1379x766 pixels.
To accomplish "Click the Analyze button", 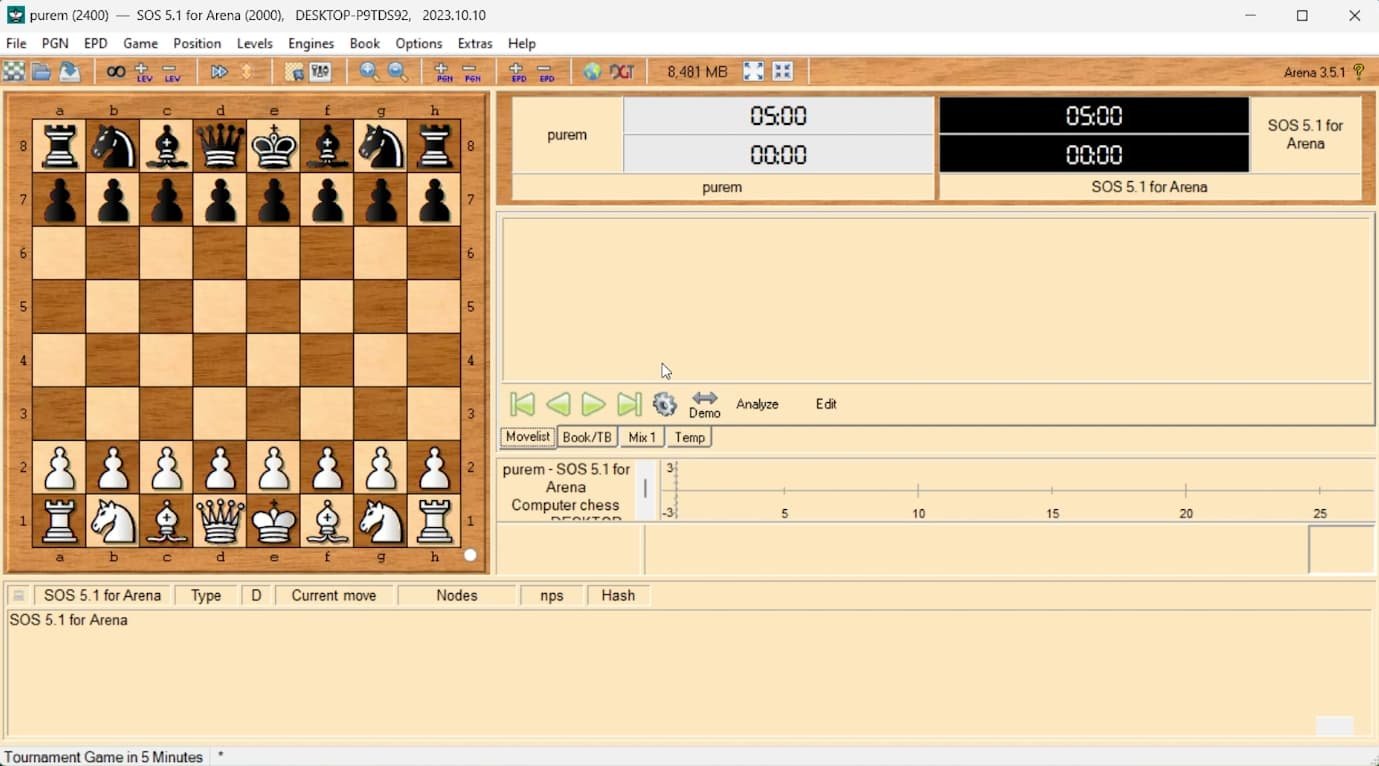I will pos(757,404).
